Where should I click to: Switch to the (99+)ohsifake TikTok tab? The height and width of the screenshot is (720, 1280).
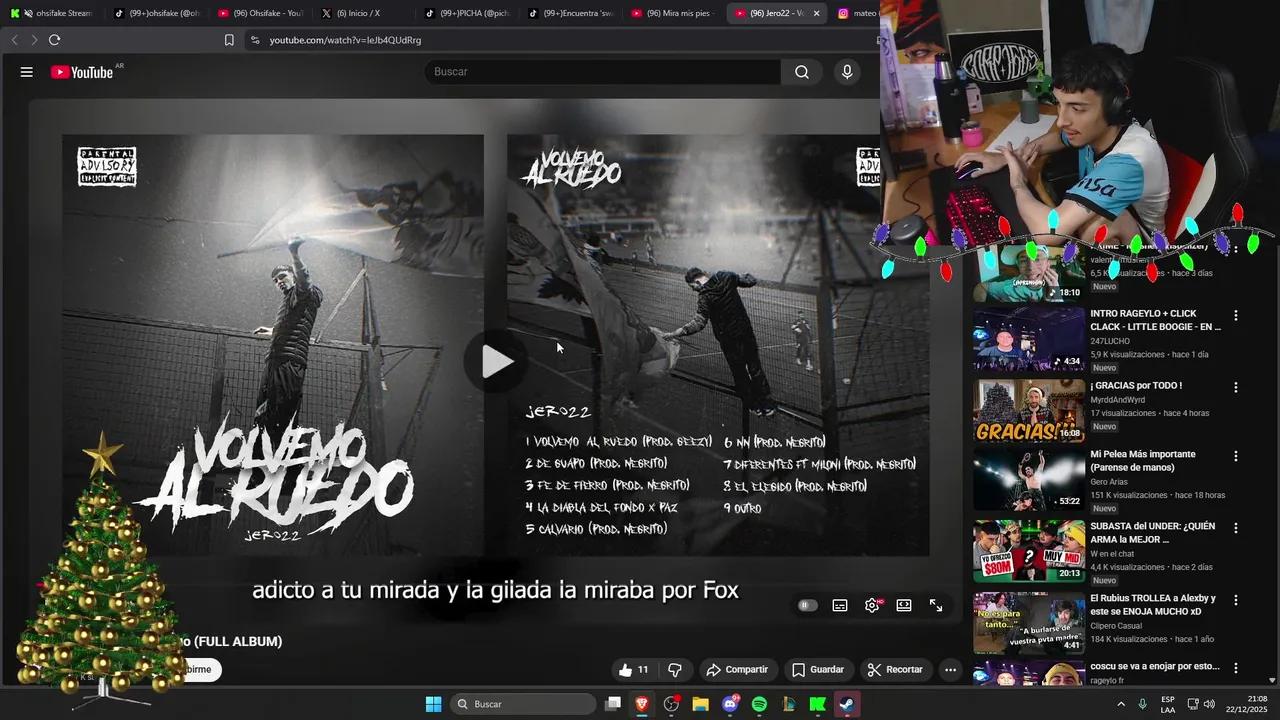(x=157, y=13)
